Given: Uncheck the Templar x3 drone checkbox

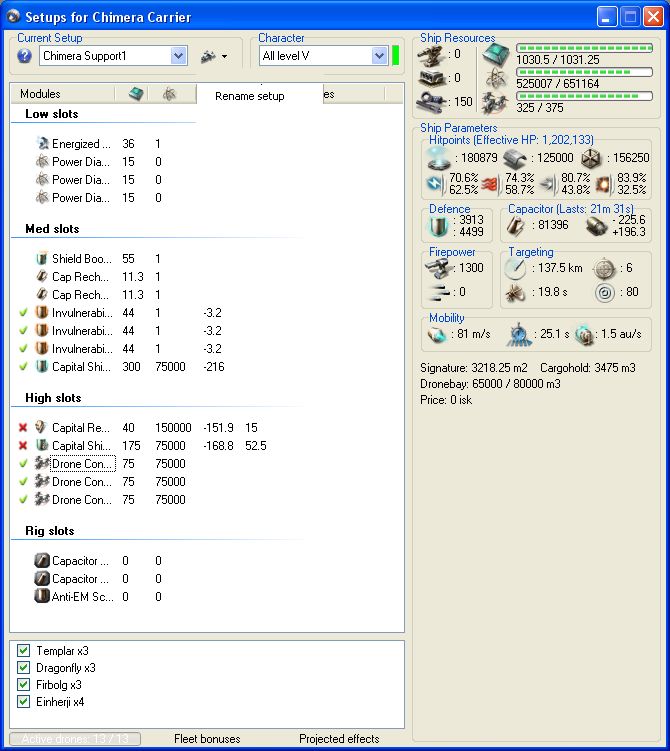Looking at the screenshot, I should (23, 650).
